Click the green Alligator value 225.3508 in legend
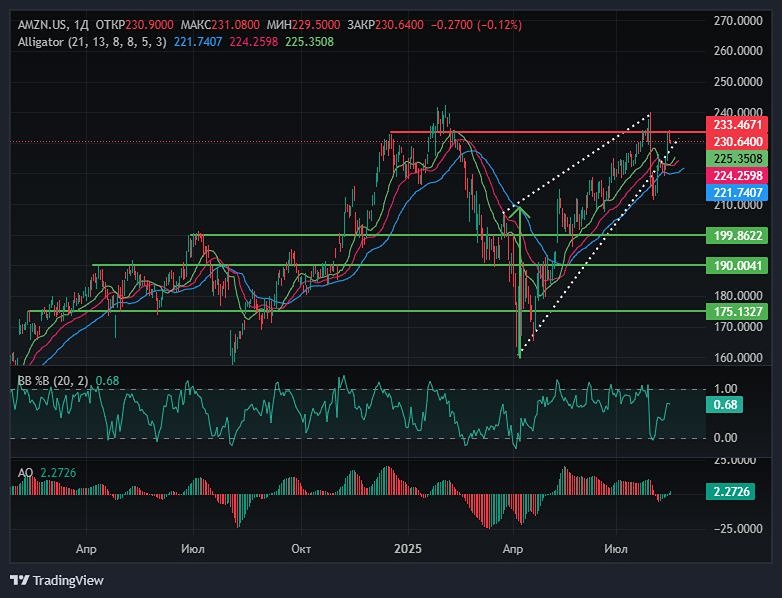The width and height of the screenshot is (782, 598). coord(309,42)
